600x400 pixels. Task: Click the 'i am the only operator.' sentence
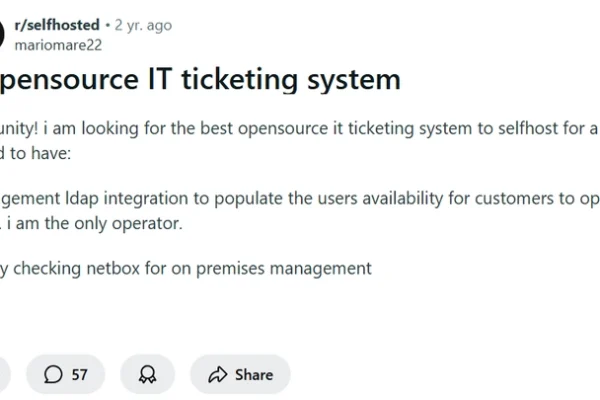(x=95, y=223)
